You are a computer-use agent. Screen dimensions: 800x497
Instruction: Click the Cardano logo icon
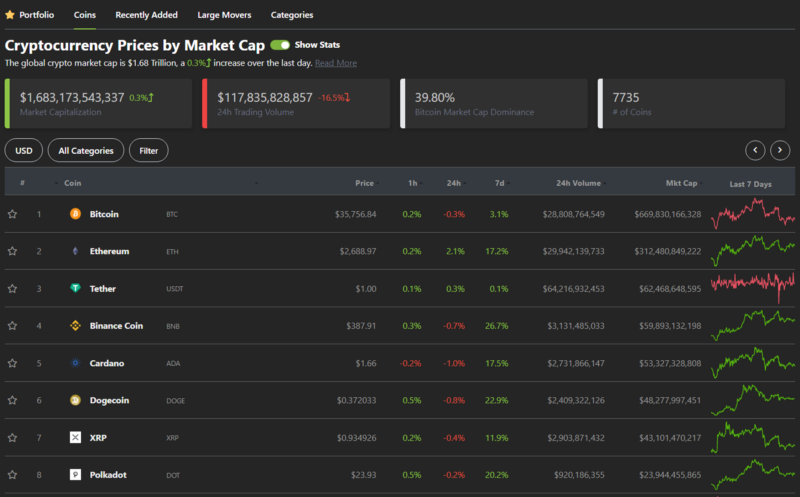tap(75, 363)
